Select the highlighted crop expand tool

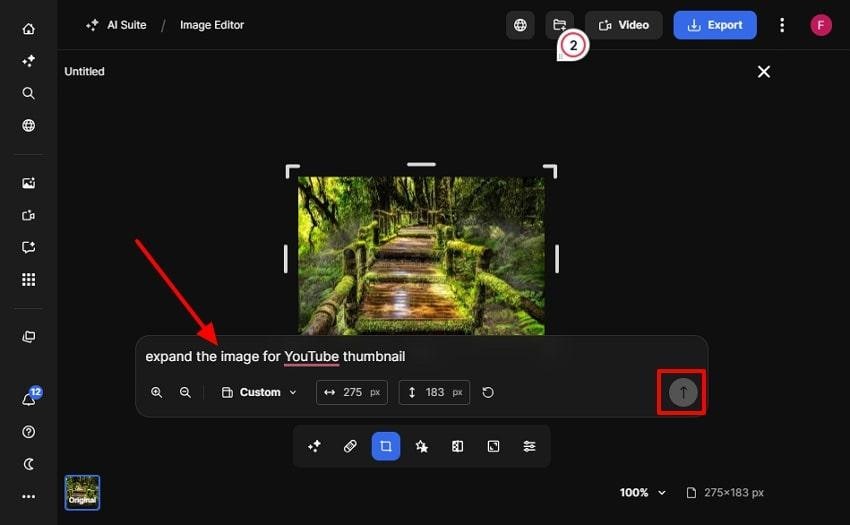coord(386,446)
